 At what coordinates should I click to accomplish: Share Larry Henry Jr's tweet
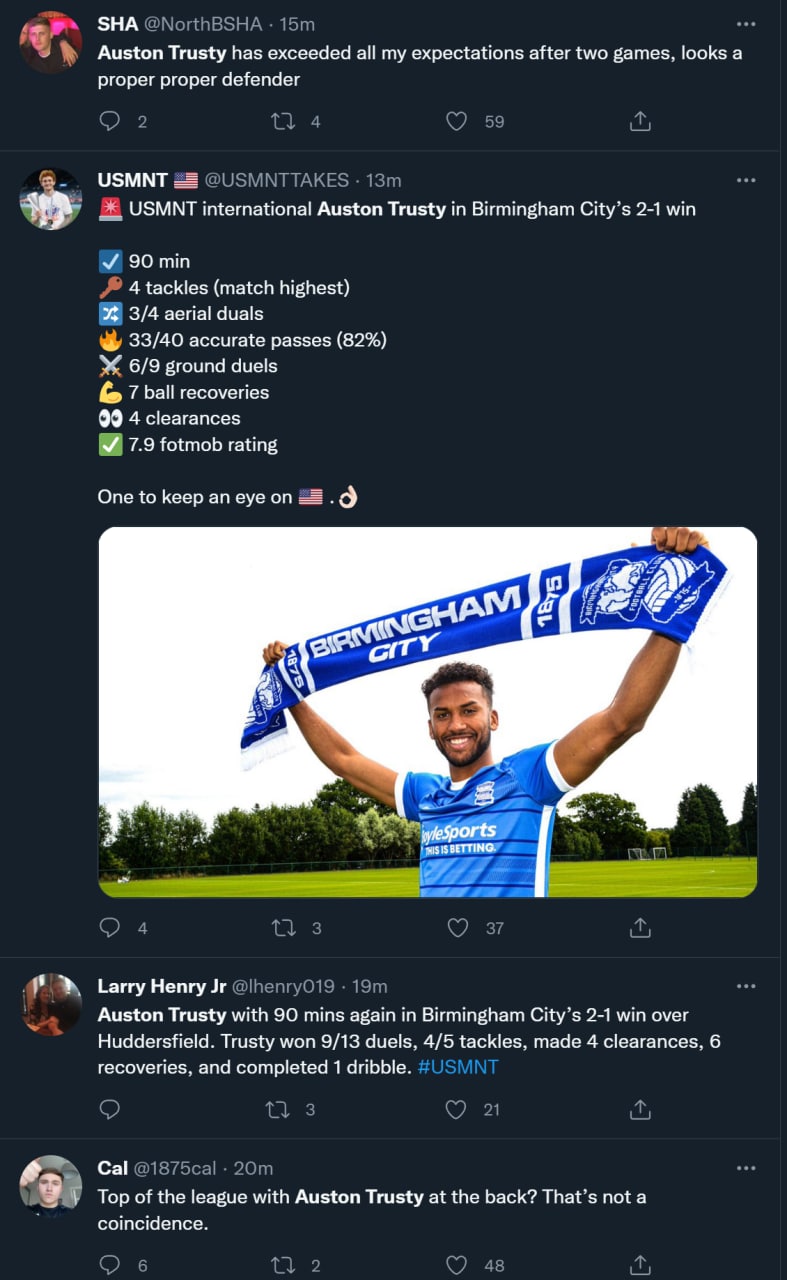pyautogui.click(x=640, y=1109)
